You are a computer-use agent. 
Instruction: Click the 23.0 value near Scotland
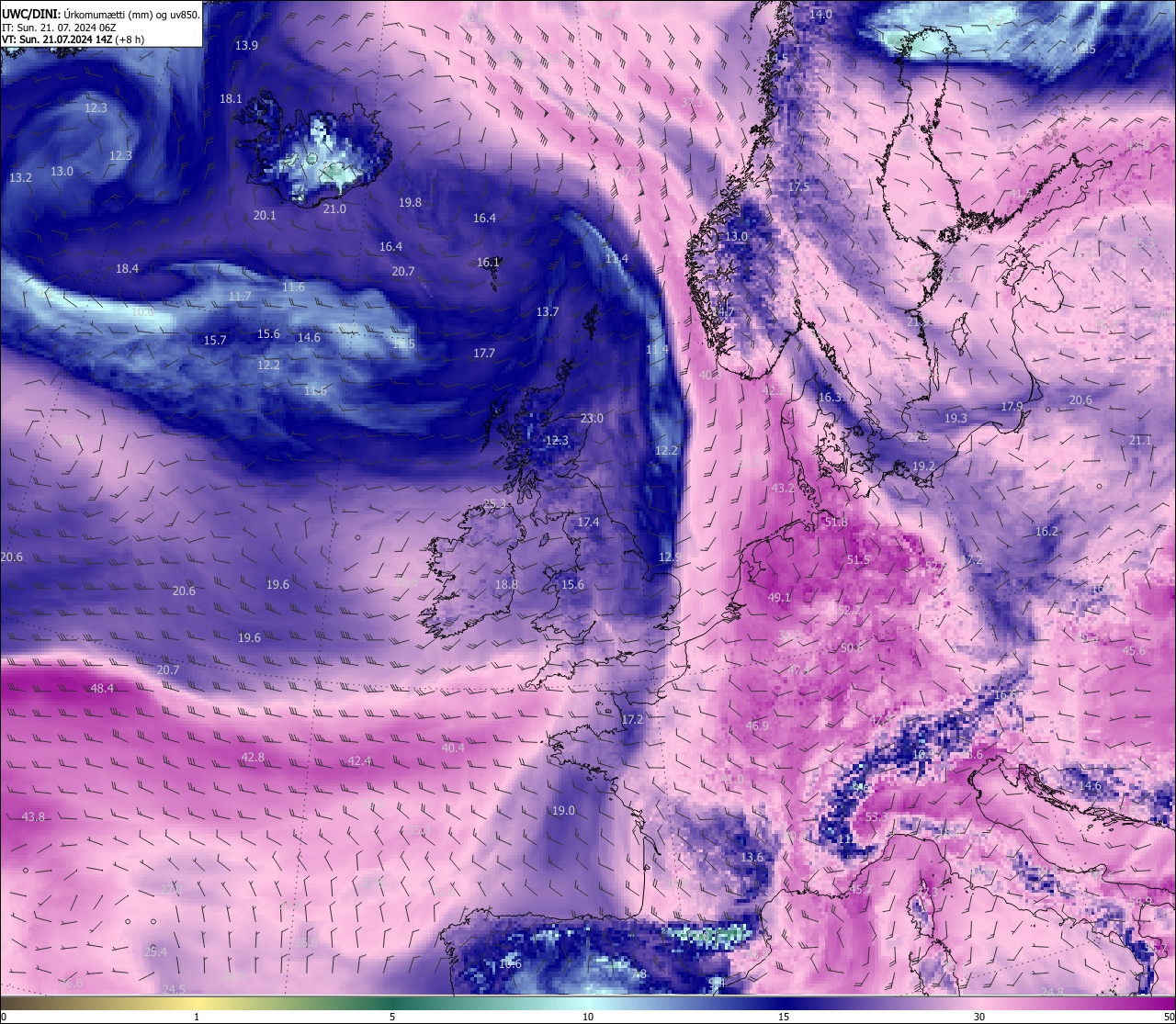[592, 419]
